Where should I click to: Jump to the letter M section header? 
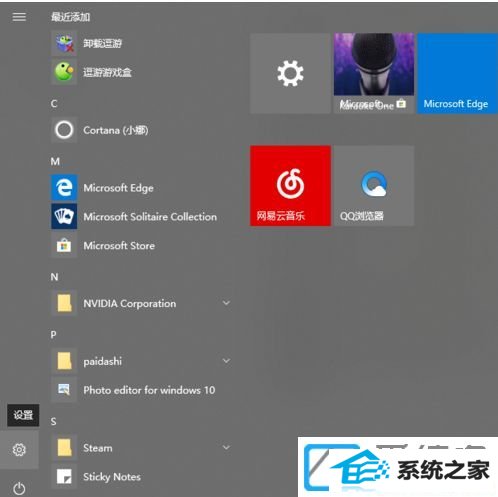tap(55, 162)
